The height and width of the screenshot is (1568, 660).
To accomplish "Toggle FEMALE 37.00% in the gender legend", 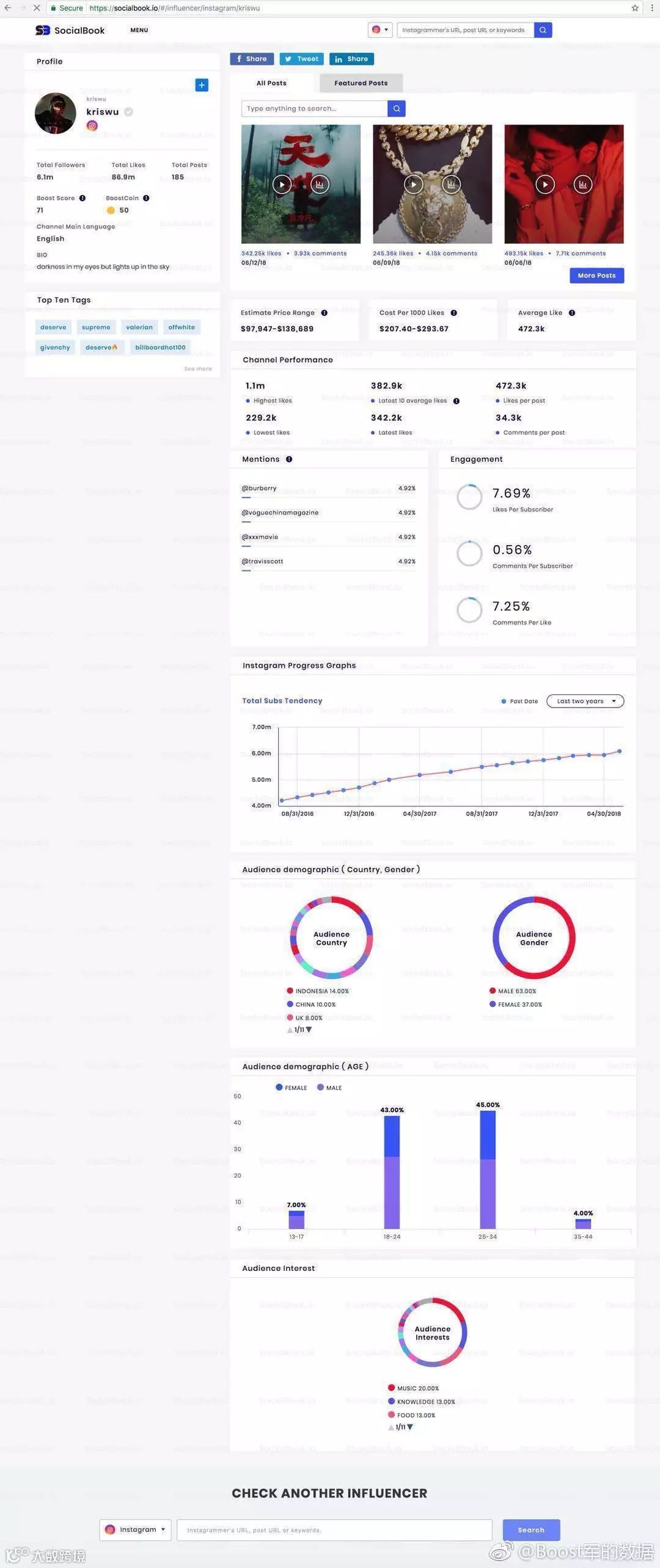I will click(x=516, y=1005).
